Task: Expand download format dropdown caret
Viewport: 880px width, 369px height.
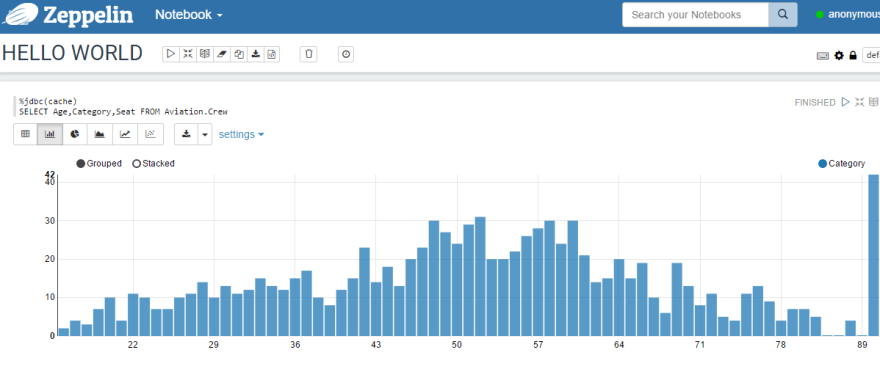Action: (205, 134)
